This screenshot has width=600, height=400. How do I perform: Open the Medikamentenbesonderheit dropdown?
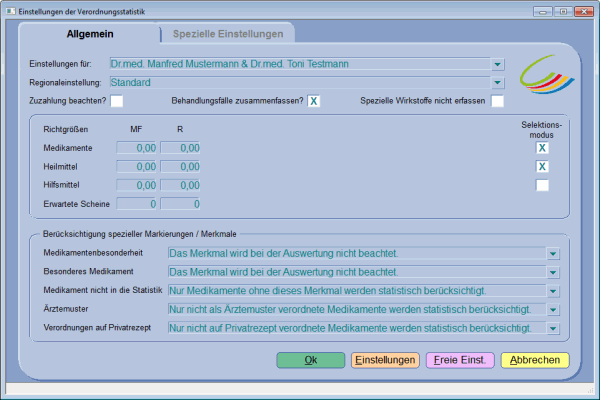552,254
